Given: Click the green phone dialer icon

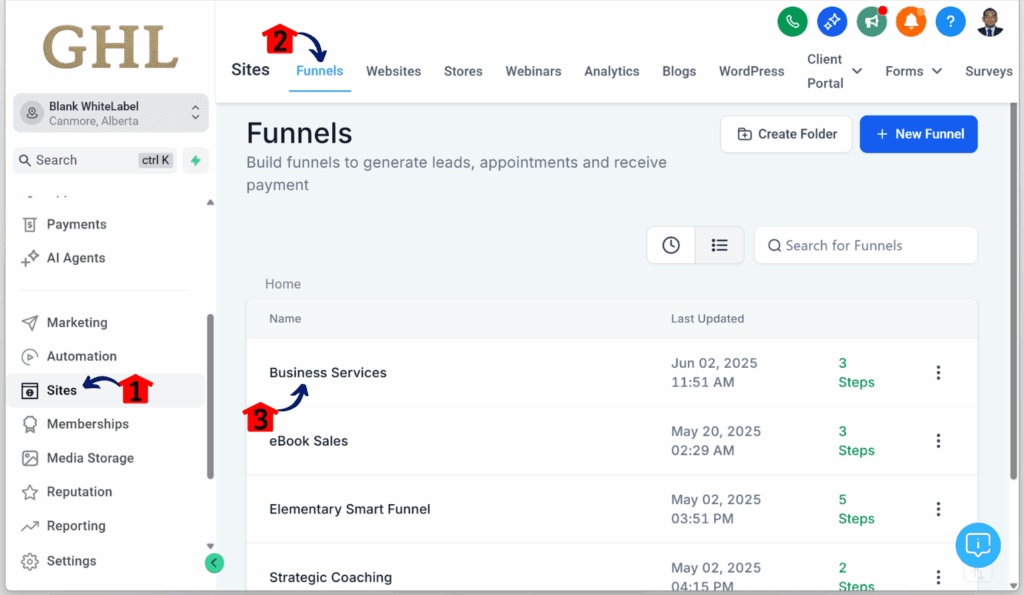Looking at the screenshot, I should pos(792,22).
